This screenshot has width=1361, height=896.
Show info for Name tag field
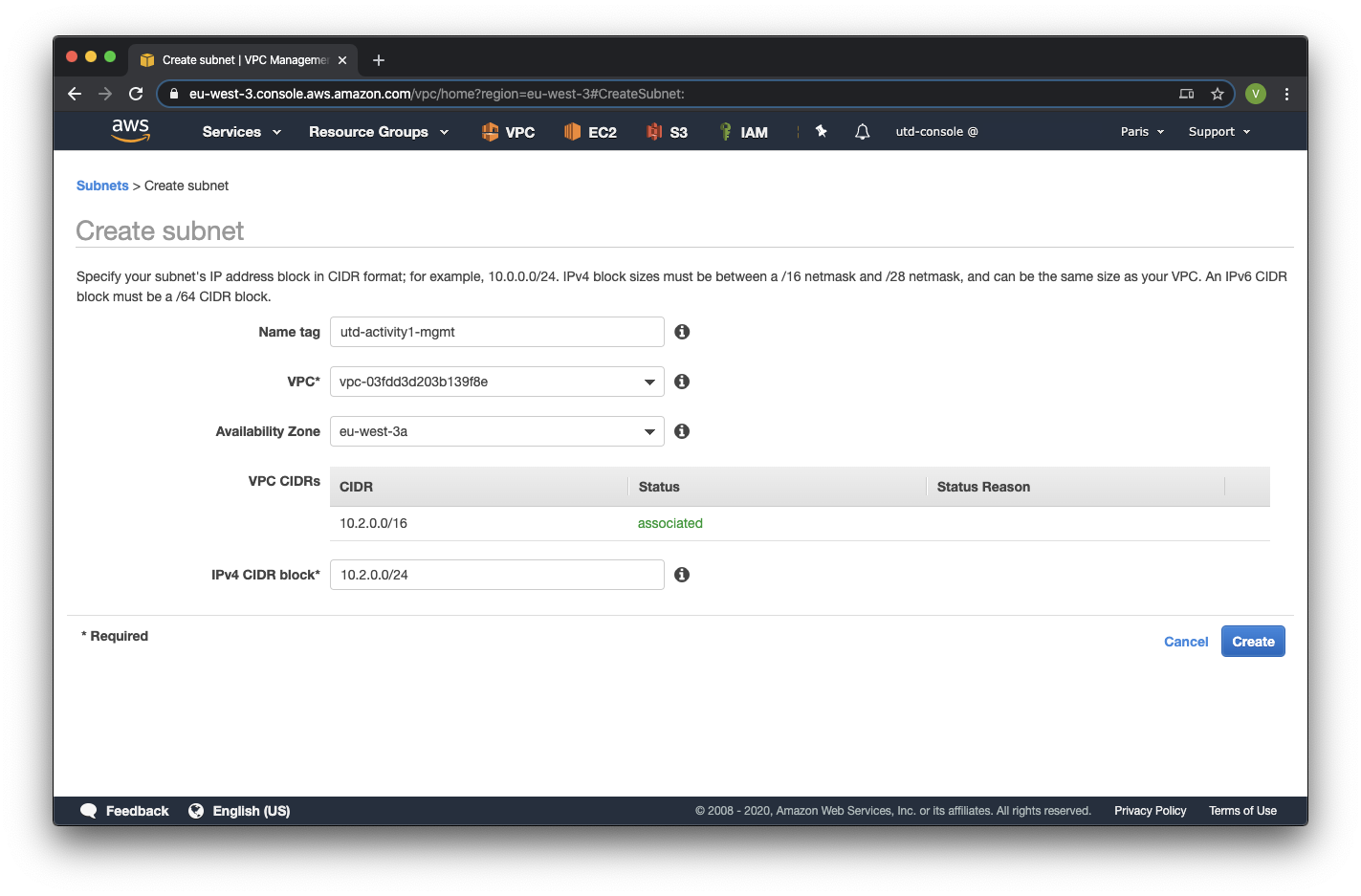(x=682, y=332)
